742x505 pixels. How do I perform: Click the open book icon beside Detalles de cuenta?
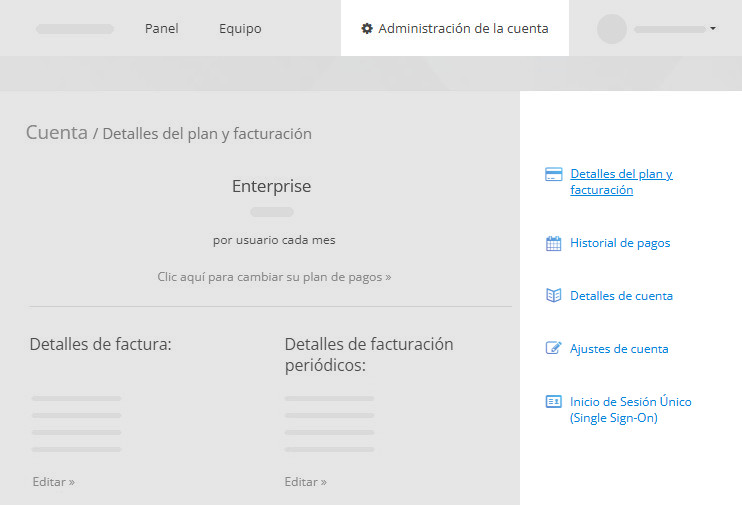click(x=554, y=295)
